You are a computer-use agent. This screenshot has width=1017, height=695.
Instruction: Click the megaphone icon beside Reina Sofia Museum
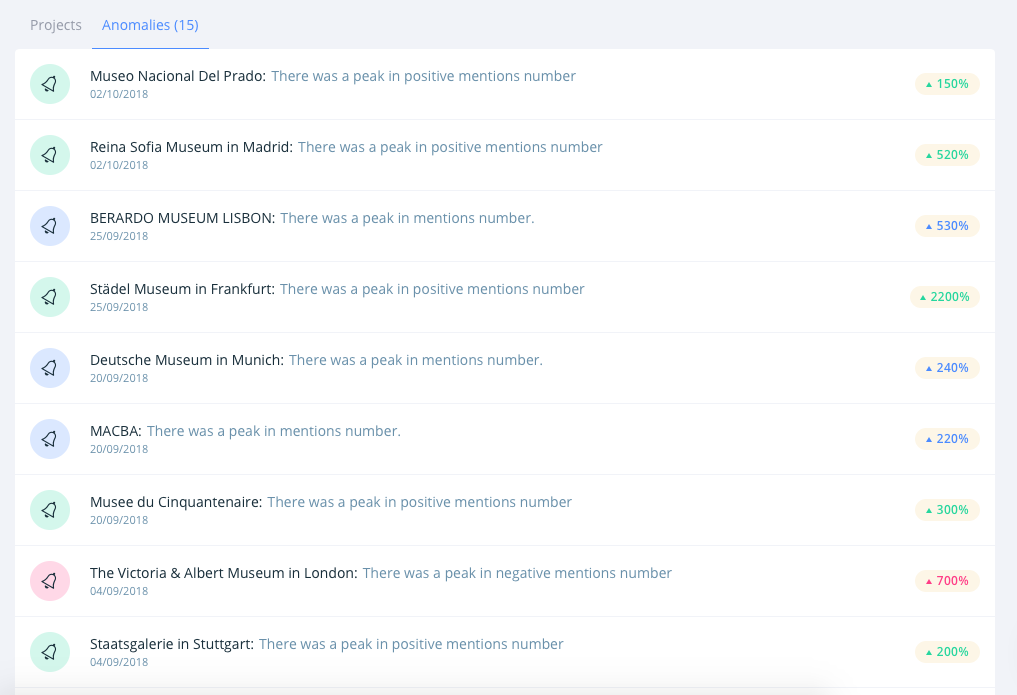[50, 155]
